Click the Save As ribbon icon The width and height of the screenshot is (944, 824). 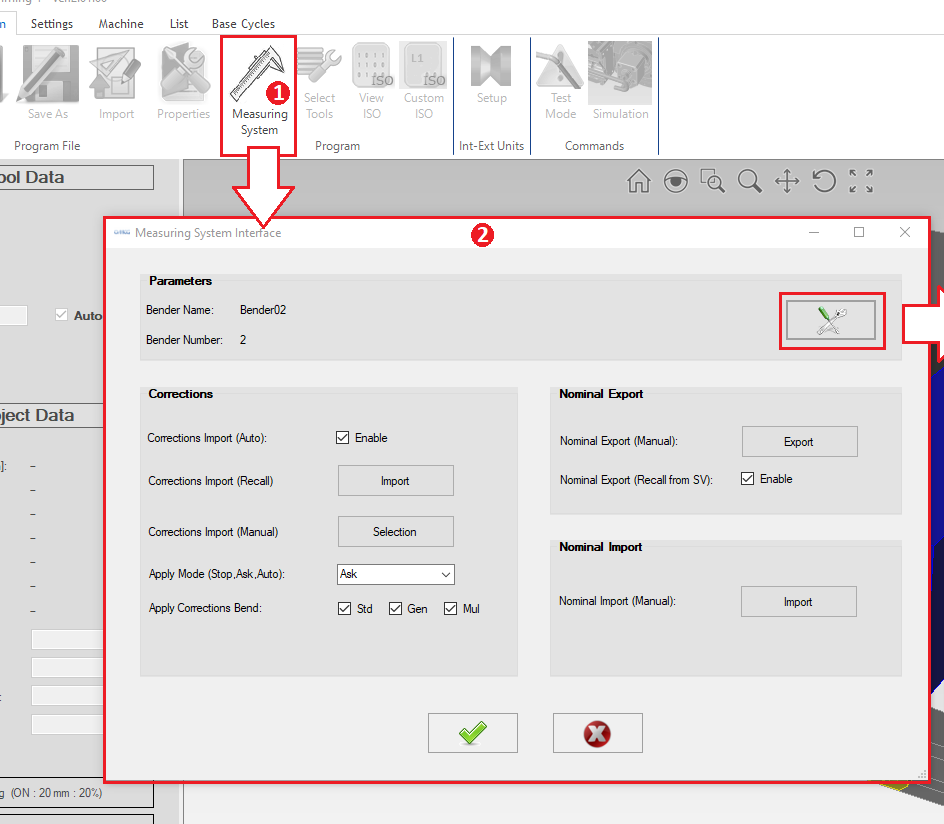[47, 84]
